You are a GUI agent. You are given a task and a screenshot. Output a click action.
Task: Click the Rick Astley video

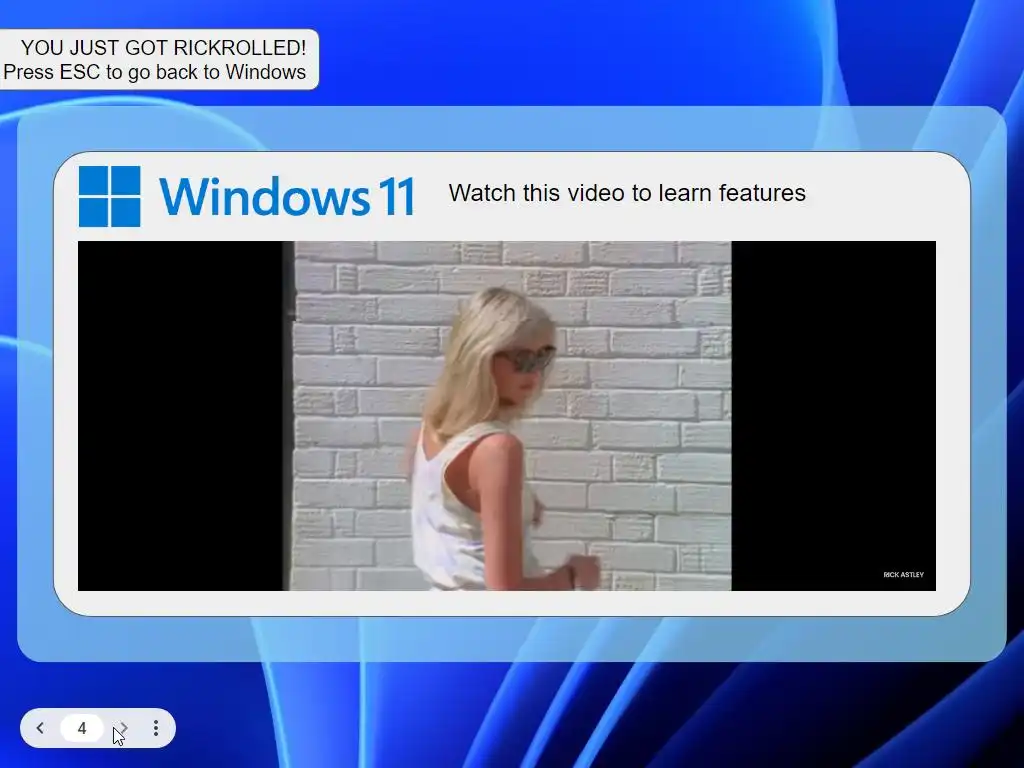[507, 416]
